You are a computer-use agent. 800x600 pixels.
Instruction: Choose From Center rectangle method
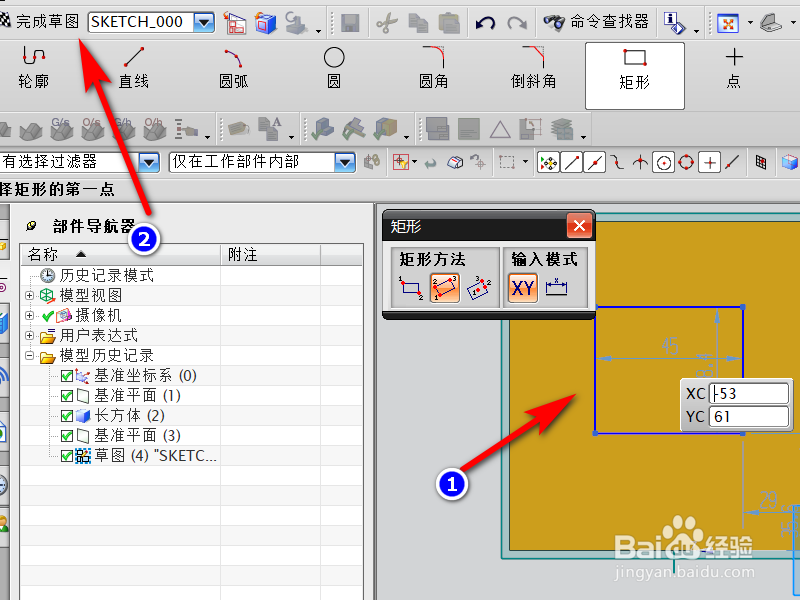479,288
